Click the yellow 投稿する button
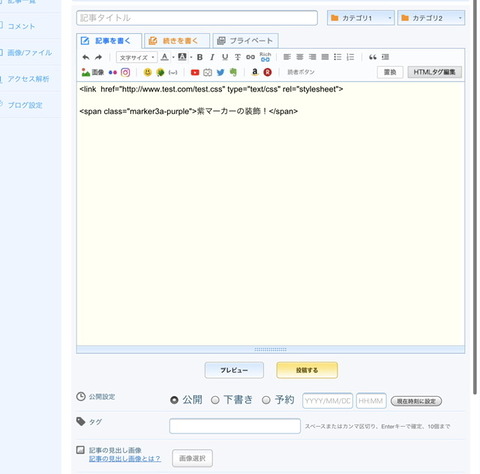The height and width of the screenshot is (474, 480). (x=307, y=370)
